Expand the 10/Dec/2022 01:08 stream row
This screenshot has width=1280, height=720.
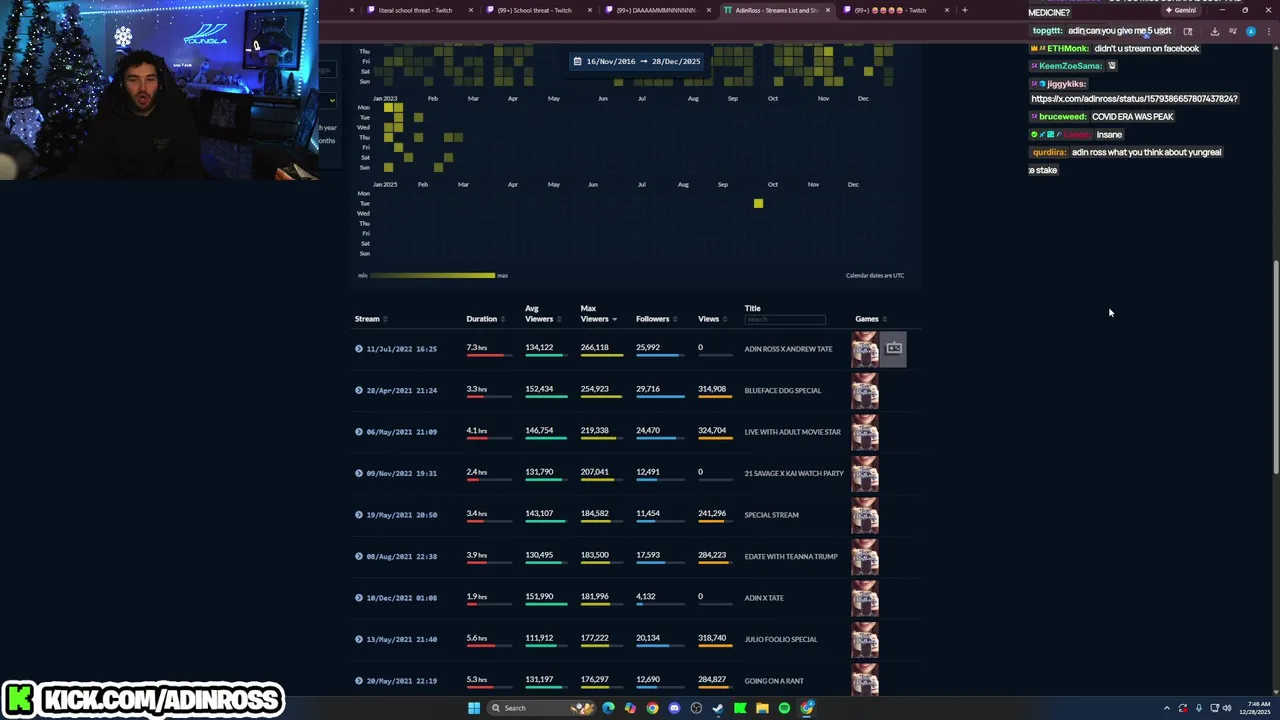pyautogui.click(x=358, y=598)
